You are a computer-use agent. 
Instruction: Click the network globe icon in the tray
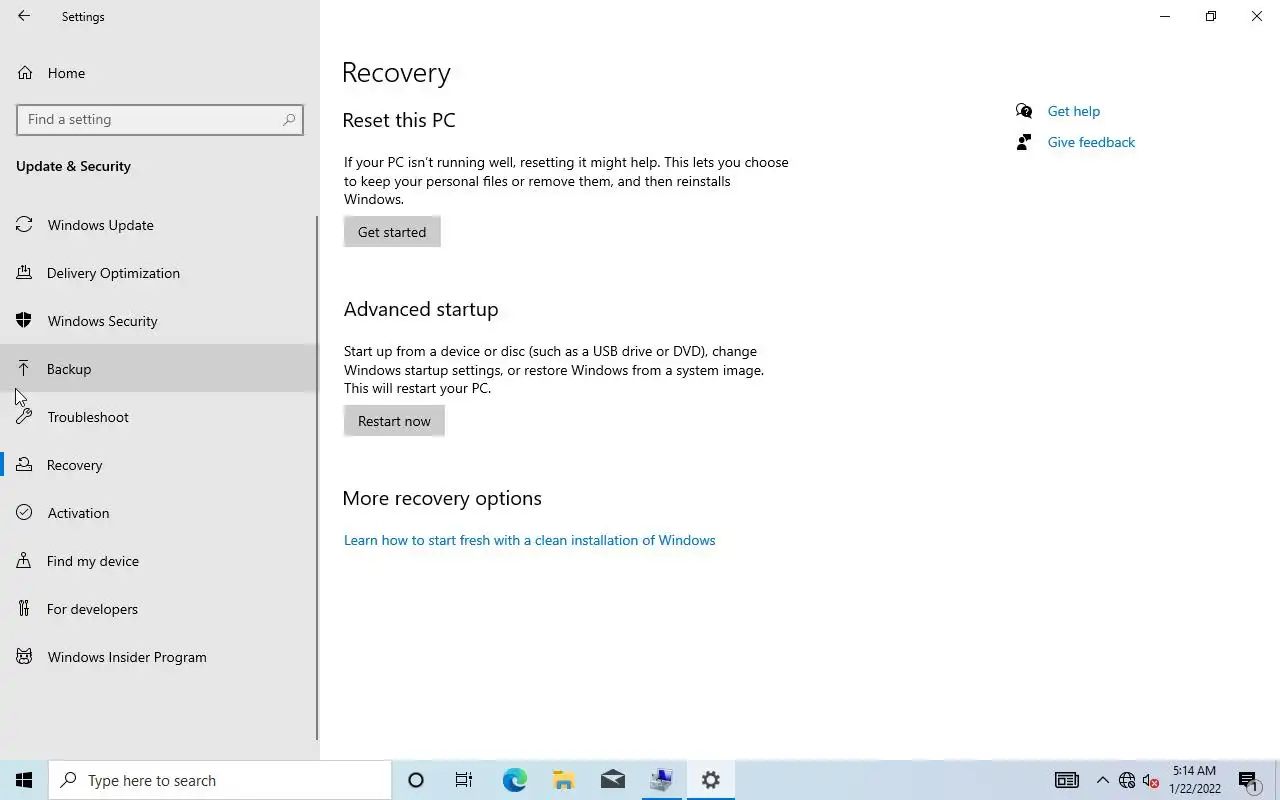(1127, 780)
